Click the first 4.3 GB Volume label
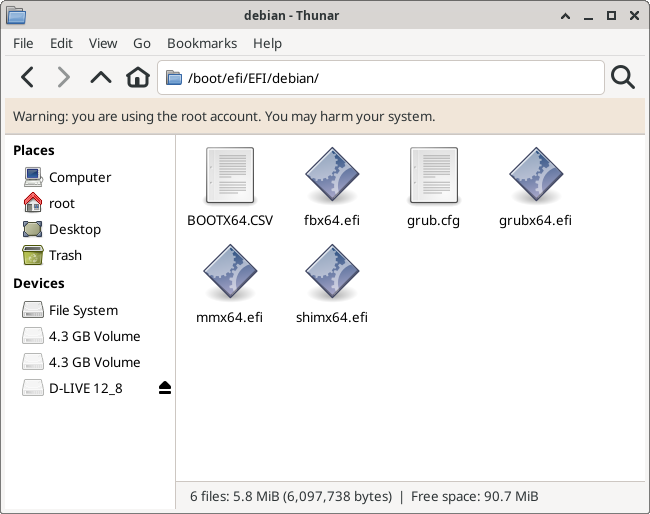 [95, 336]
